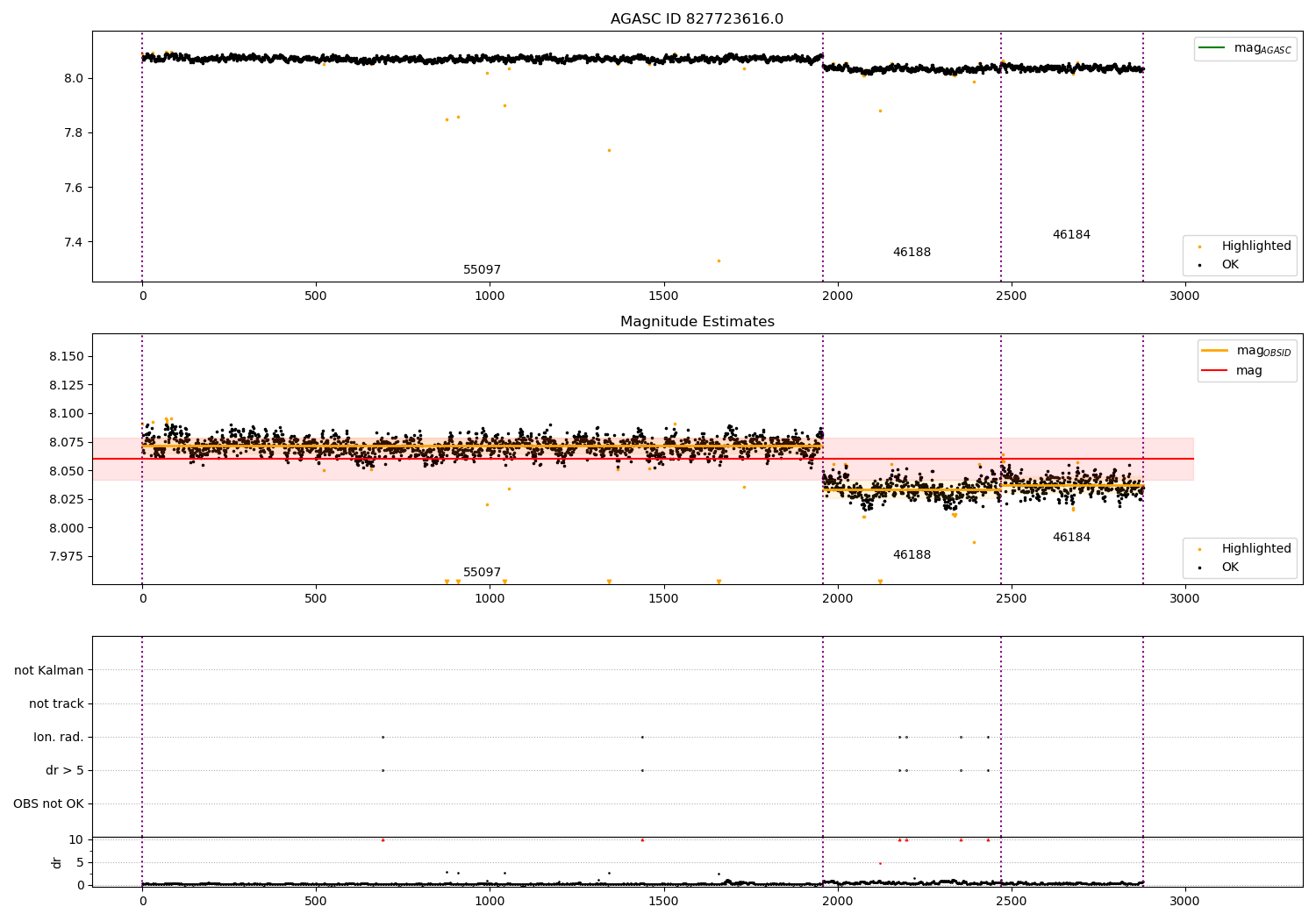1316x921 pixels.
Task: Click the 'dr > 5' row label
Action: pos(65,771)
